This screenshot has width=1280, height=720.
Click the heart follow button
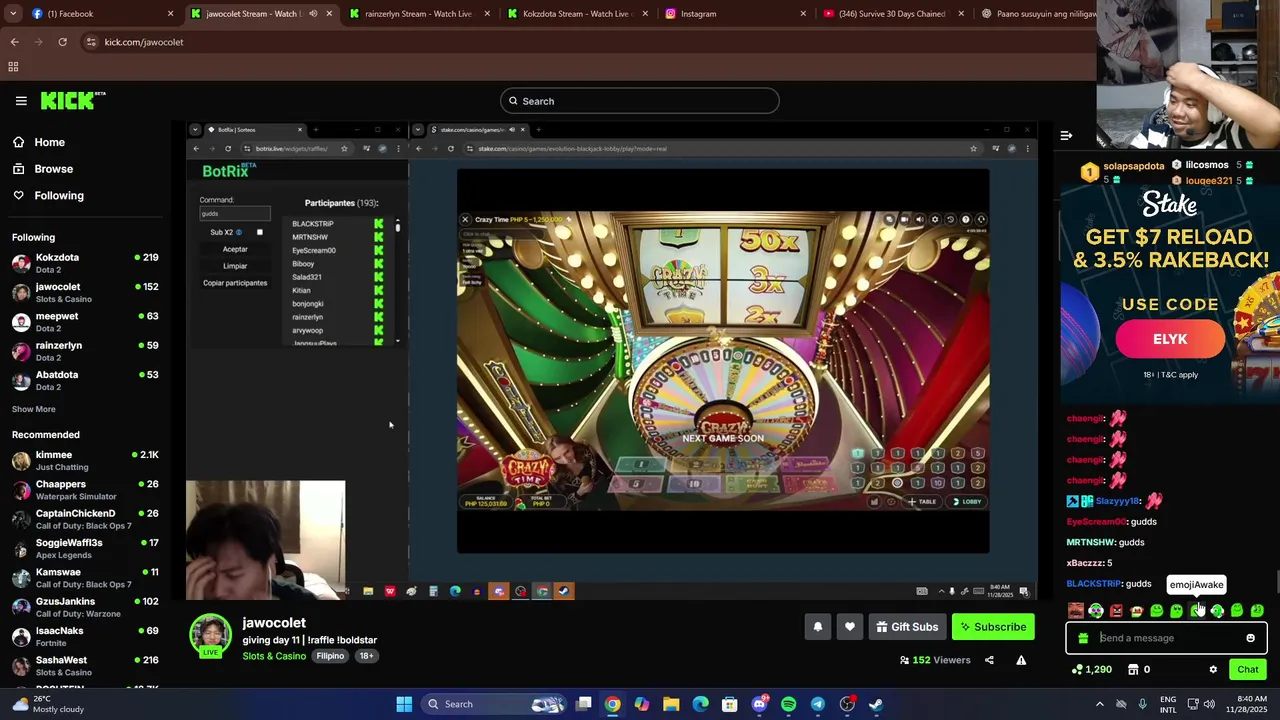(x=849, y=627)
